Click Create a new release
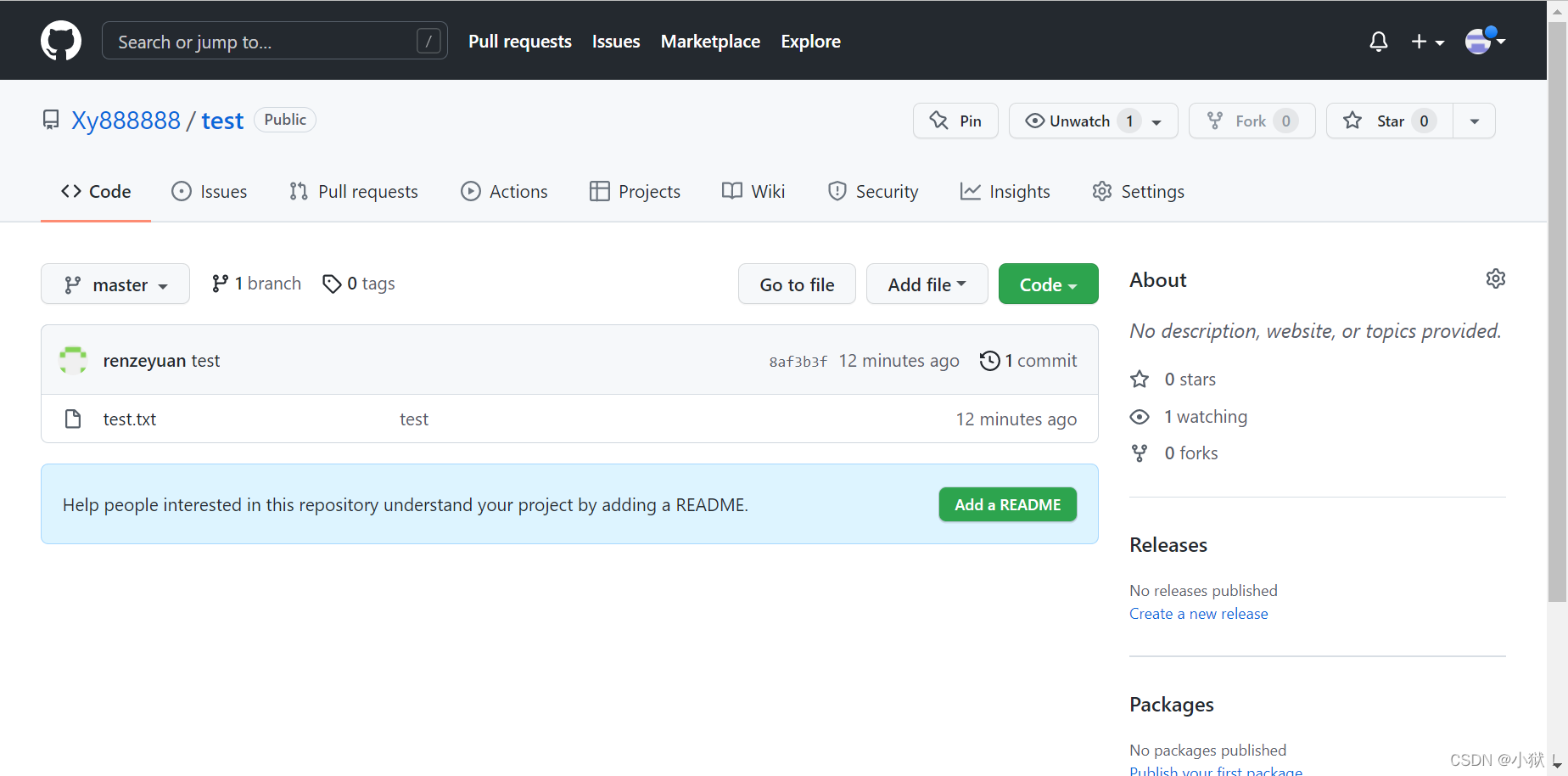The image size is (1568, 776). (1198, 614)
